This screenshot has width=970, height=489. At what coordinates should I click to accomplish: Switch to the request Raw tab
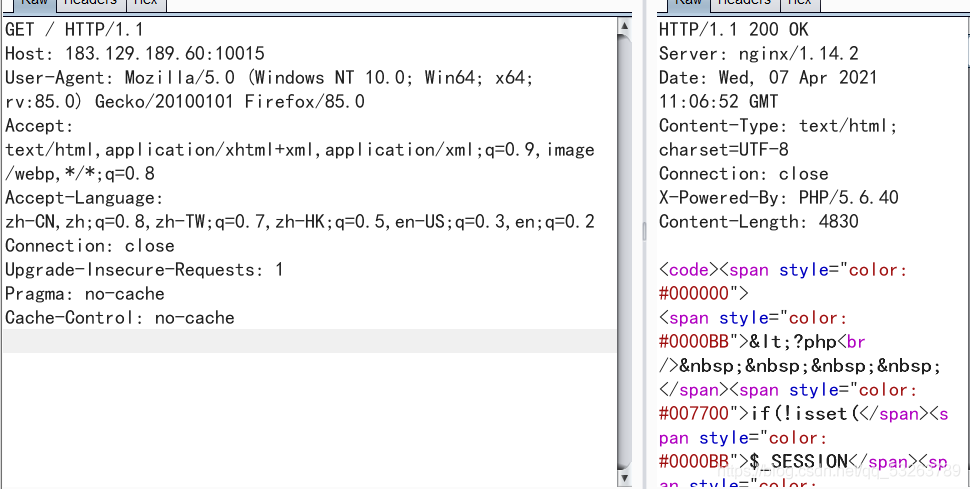click(x=34, y=3)
